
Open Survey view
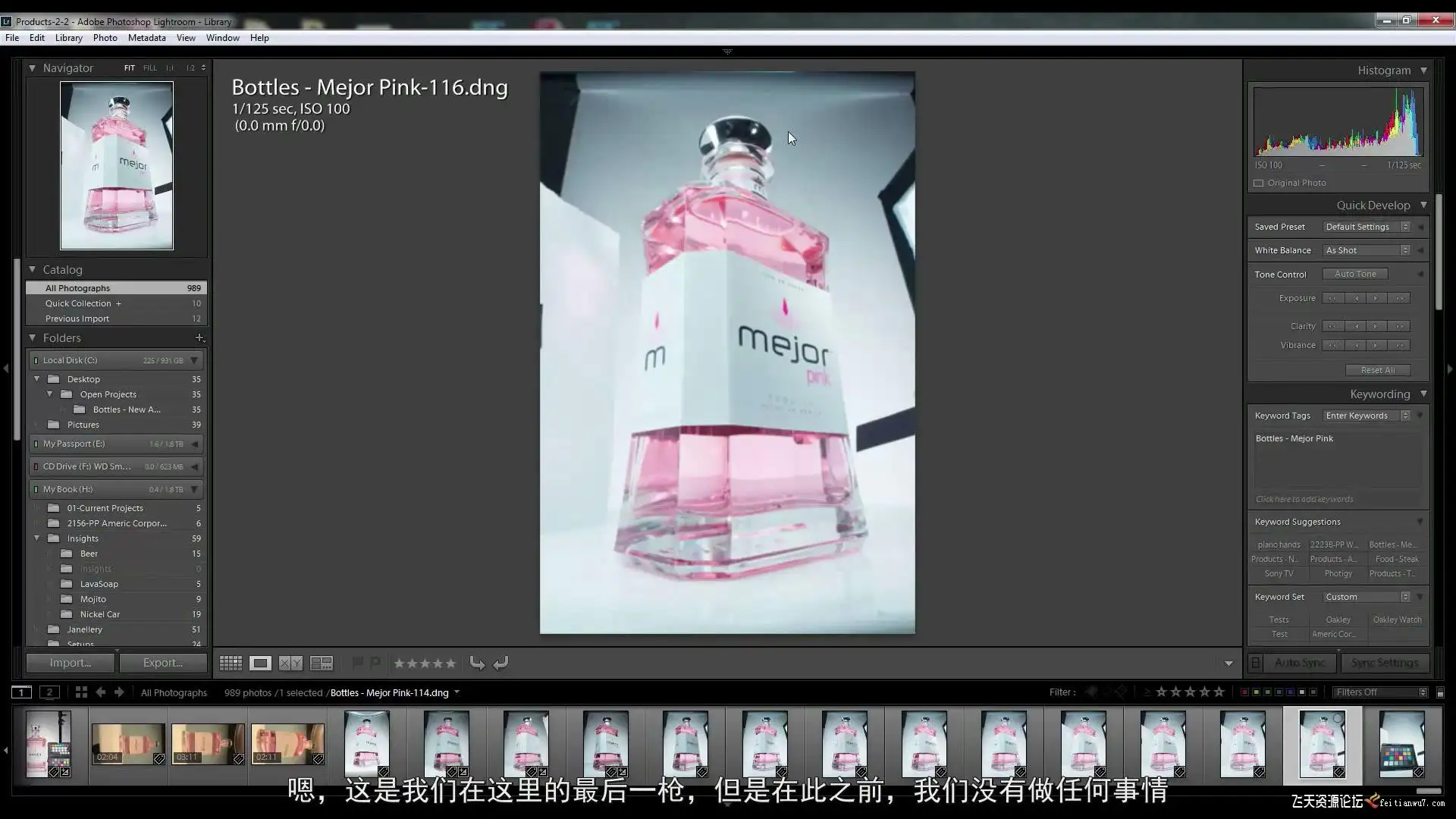[x=322, y=664]
